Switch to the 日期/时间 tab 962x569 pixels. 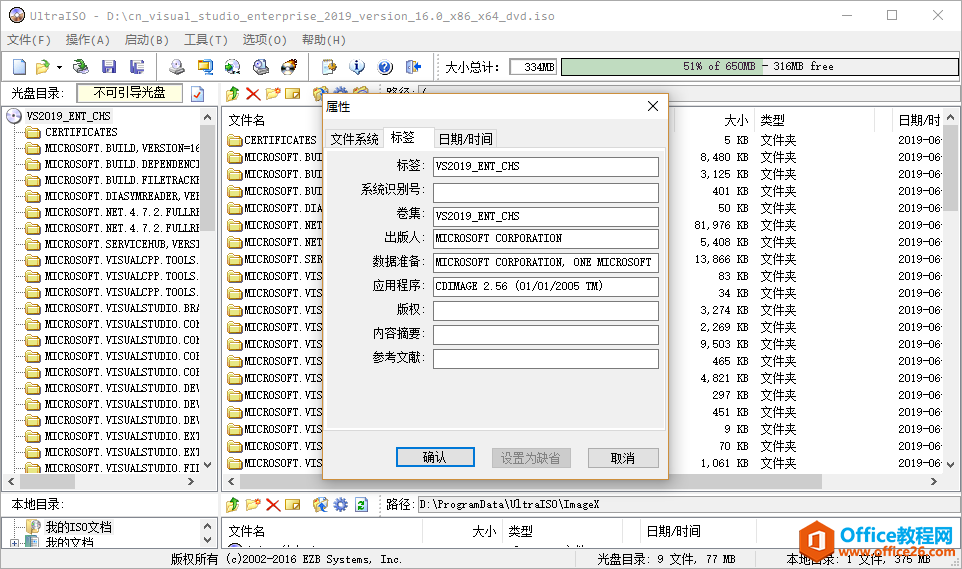coord(466,139)
